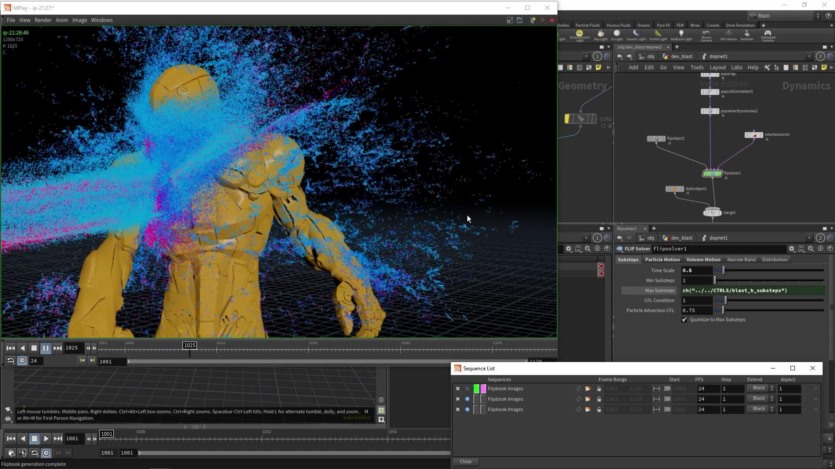Jump to first frame in MPlay

(x=11, y=348)
